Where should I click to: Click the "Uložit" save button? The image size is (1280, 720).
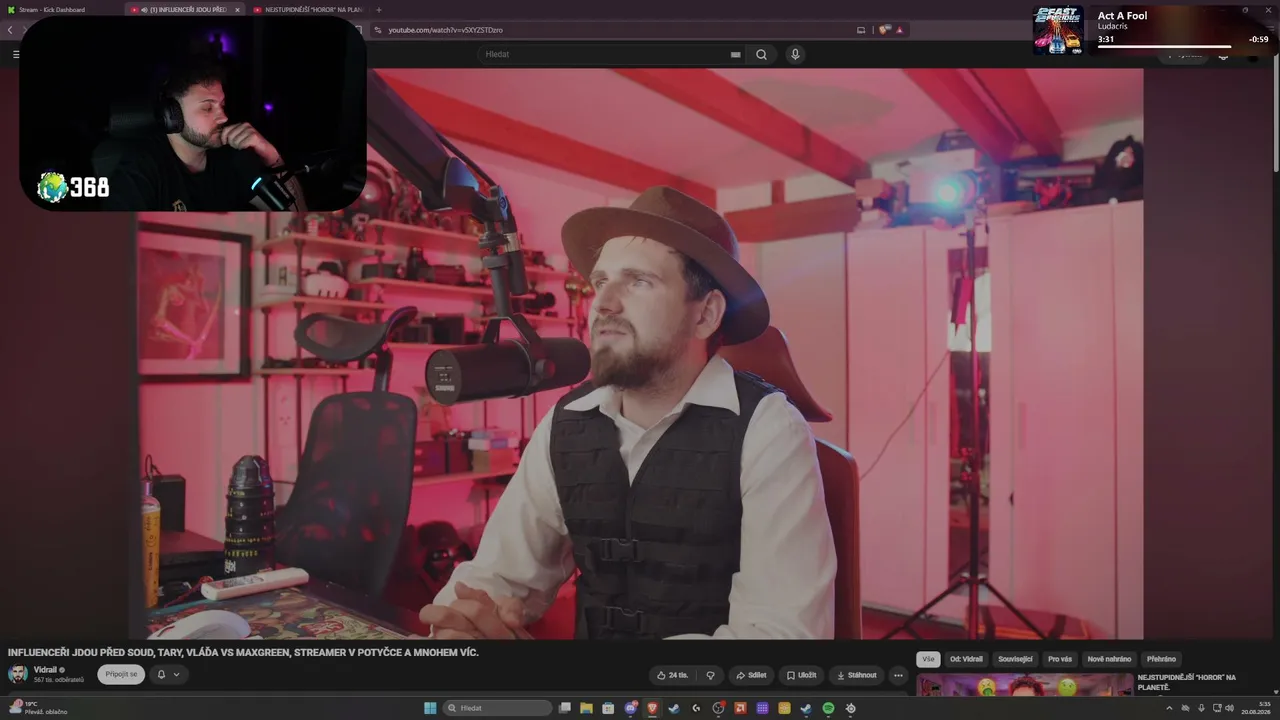point(801,675)
